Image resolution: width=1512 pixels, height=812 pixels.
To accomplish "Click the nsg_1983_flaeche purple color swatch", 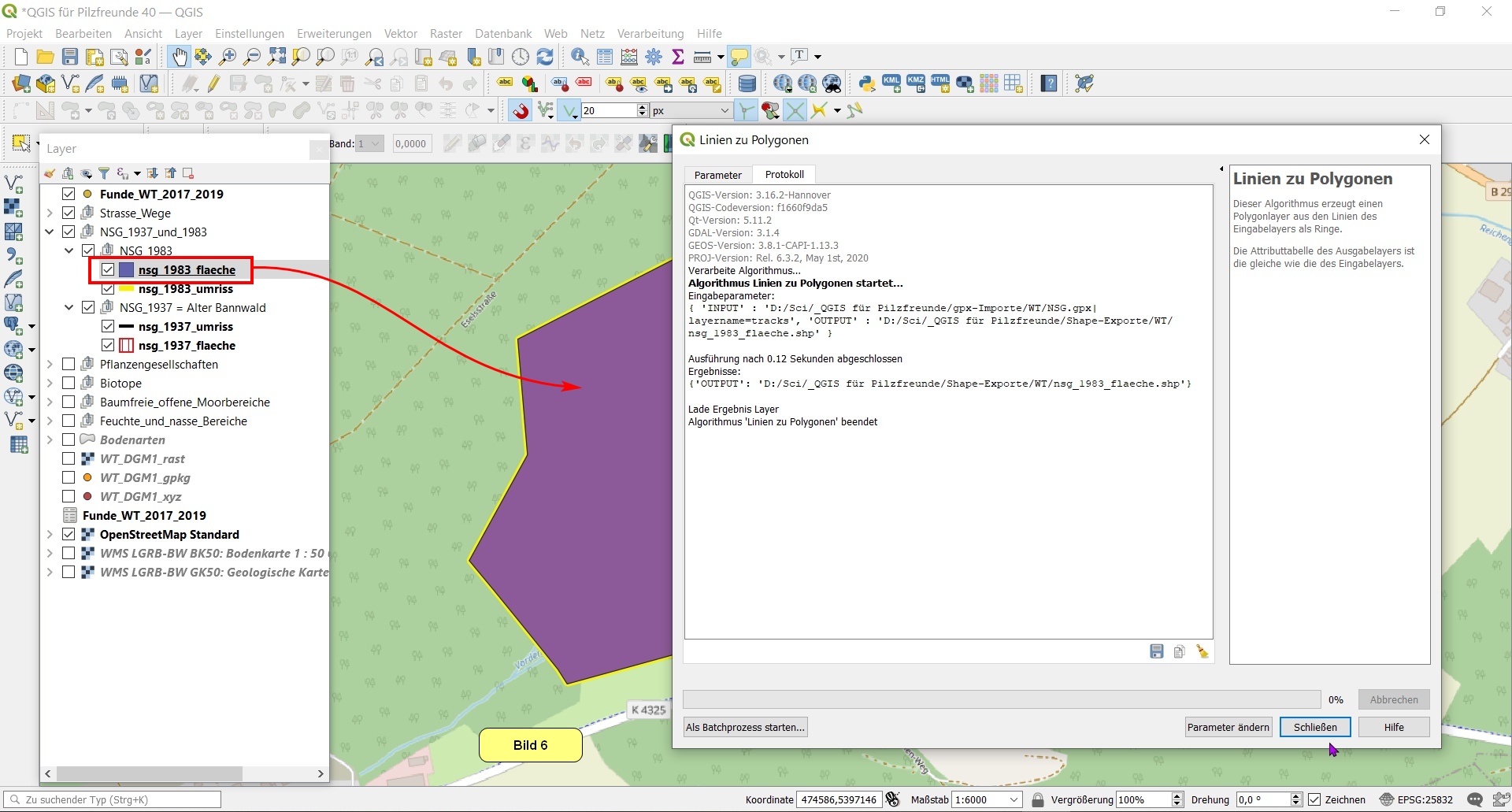I will click(x=127, y=269).
